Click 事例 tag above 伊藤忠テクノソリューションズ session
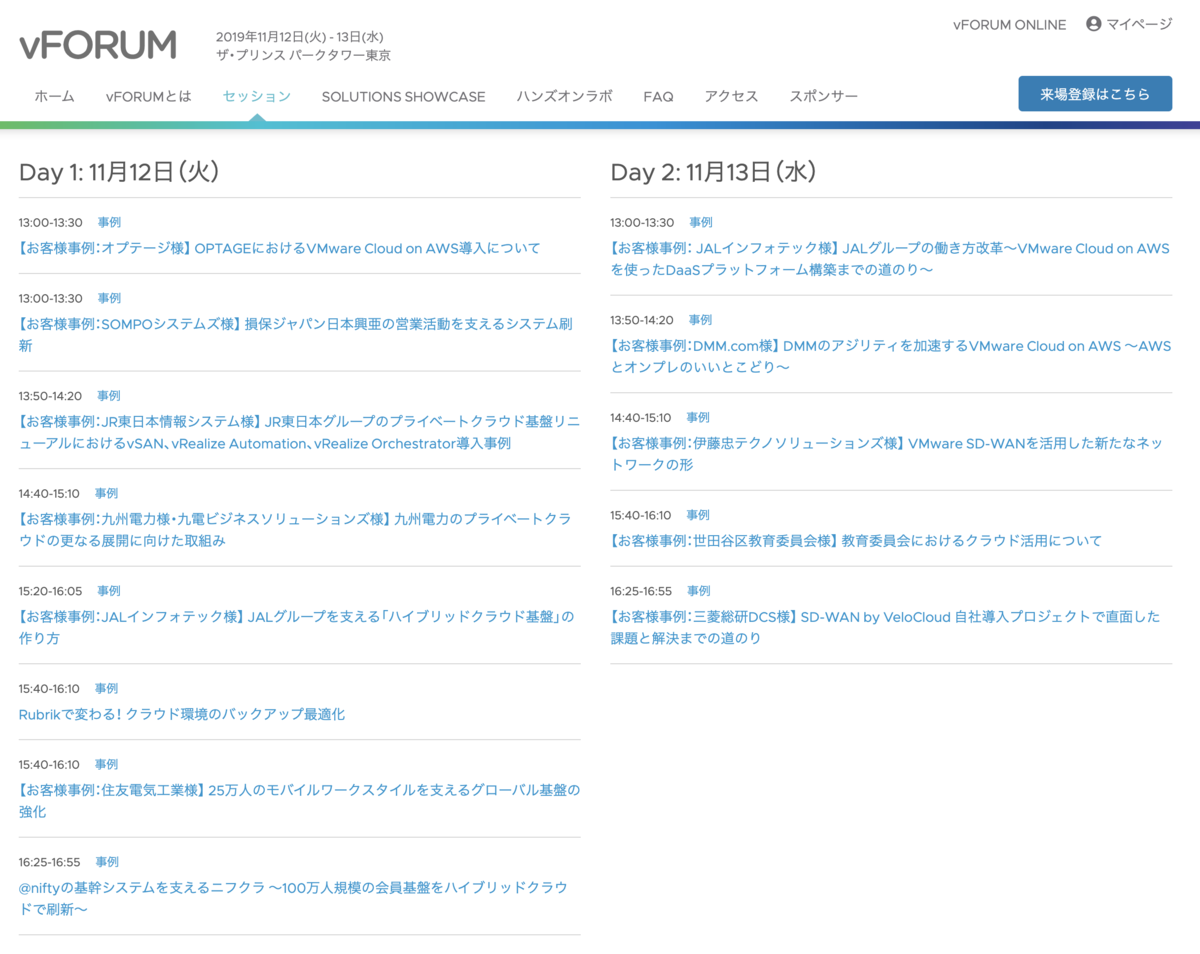The image size is (1200, 954). point(698,417)
